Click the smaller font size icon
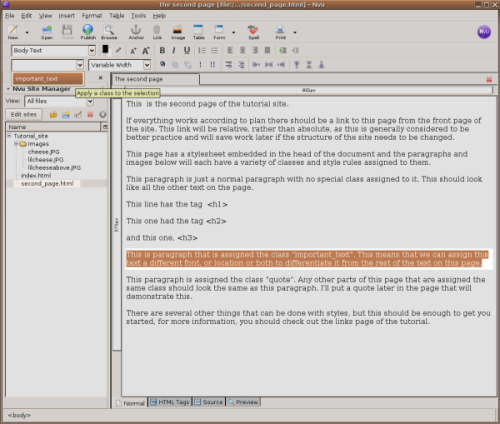The image size is (500, 424). (x=133, y=51)
